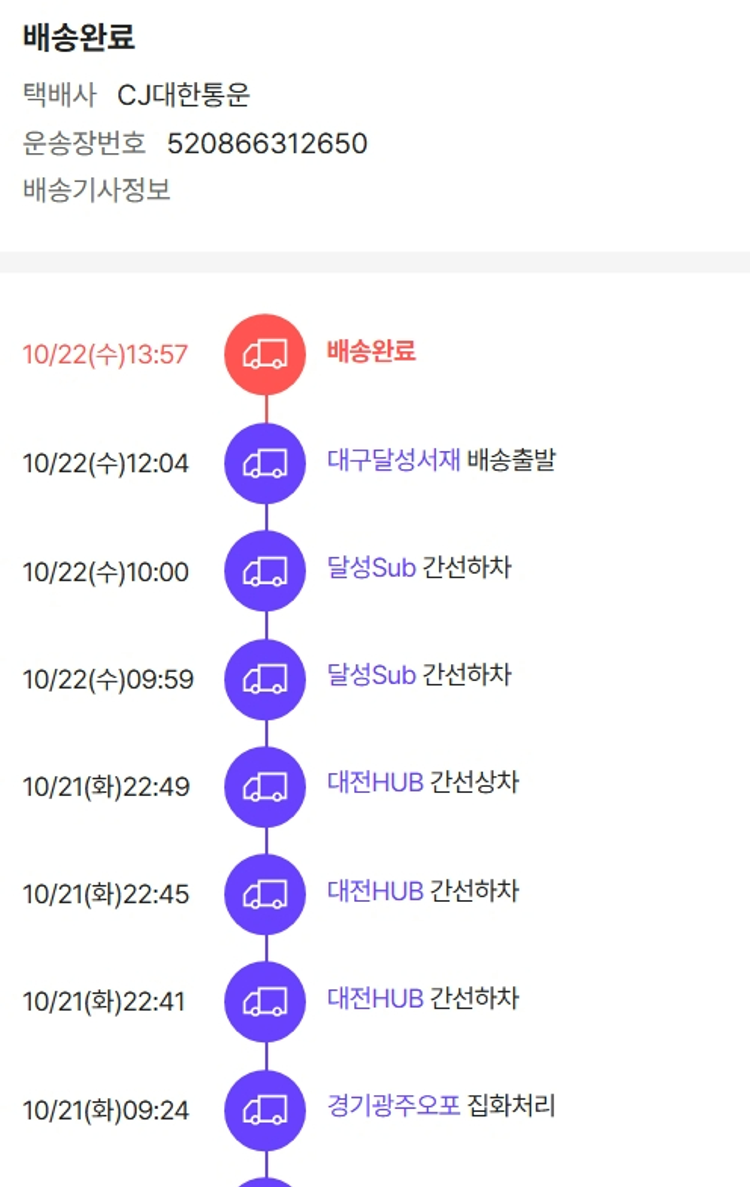This screenshot has width=750, height=1187.
Task: Click the 배송완료 page heading
Action: tap(79, 38)
